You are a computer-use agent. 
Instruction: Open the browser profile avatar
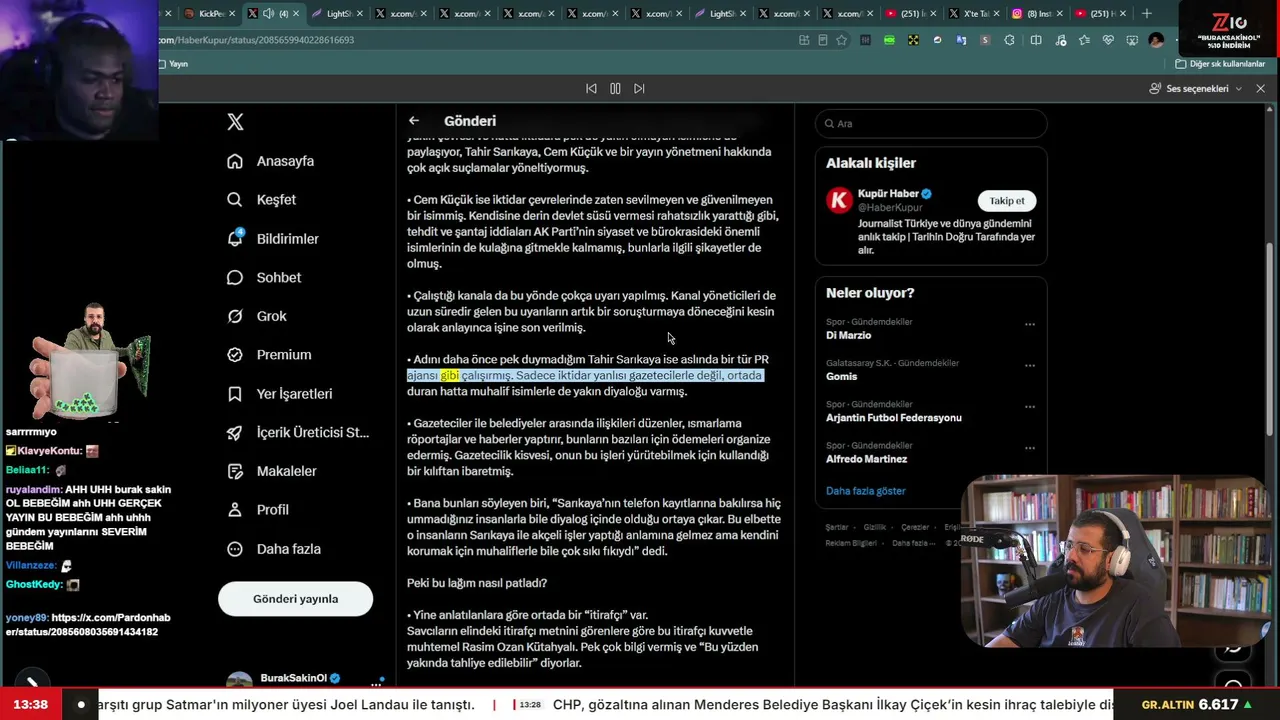pyautogui.click(x=1156, y=40)
